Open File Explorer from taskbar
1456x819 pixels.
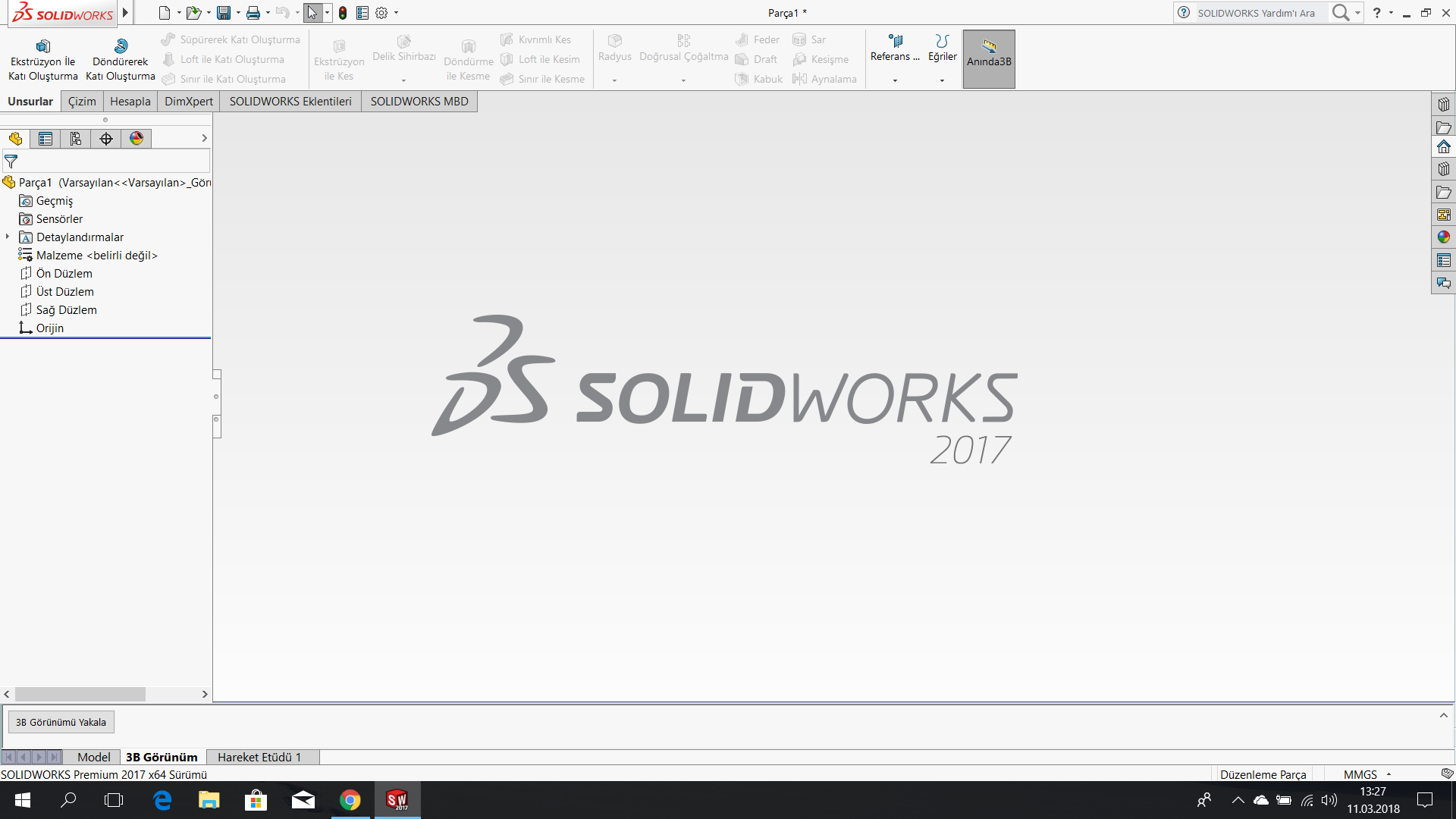coord(209,800)
